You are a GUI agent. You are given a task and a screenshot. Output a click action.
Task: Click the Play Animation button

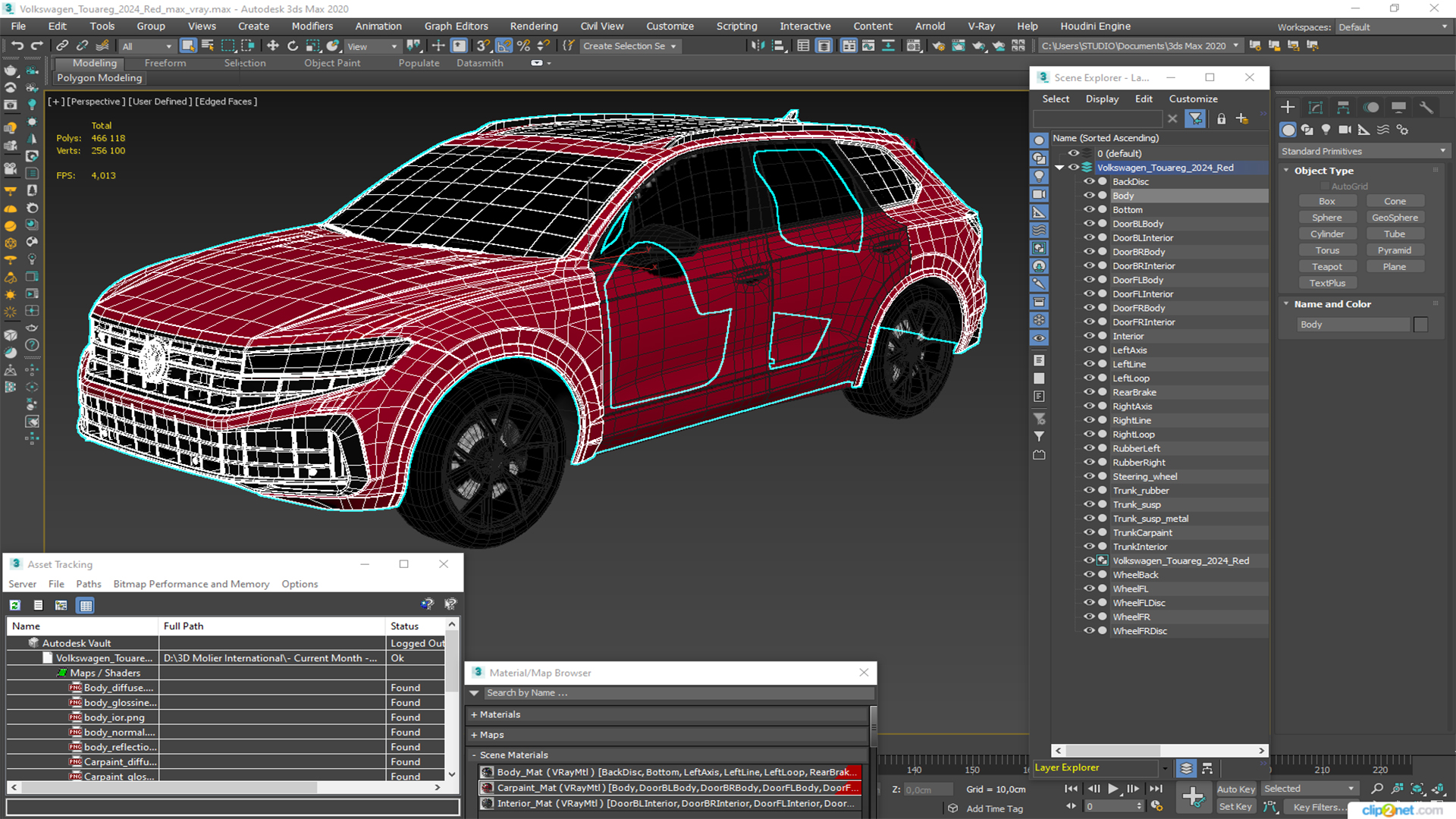click(x=1112, y=789)
